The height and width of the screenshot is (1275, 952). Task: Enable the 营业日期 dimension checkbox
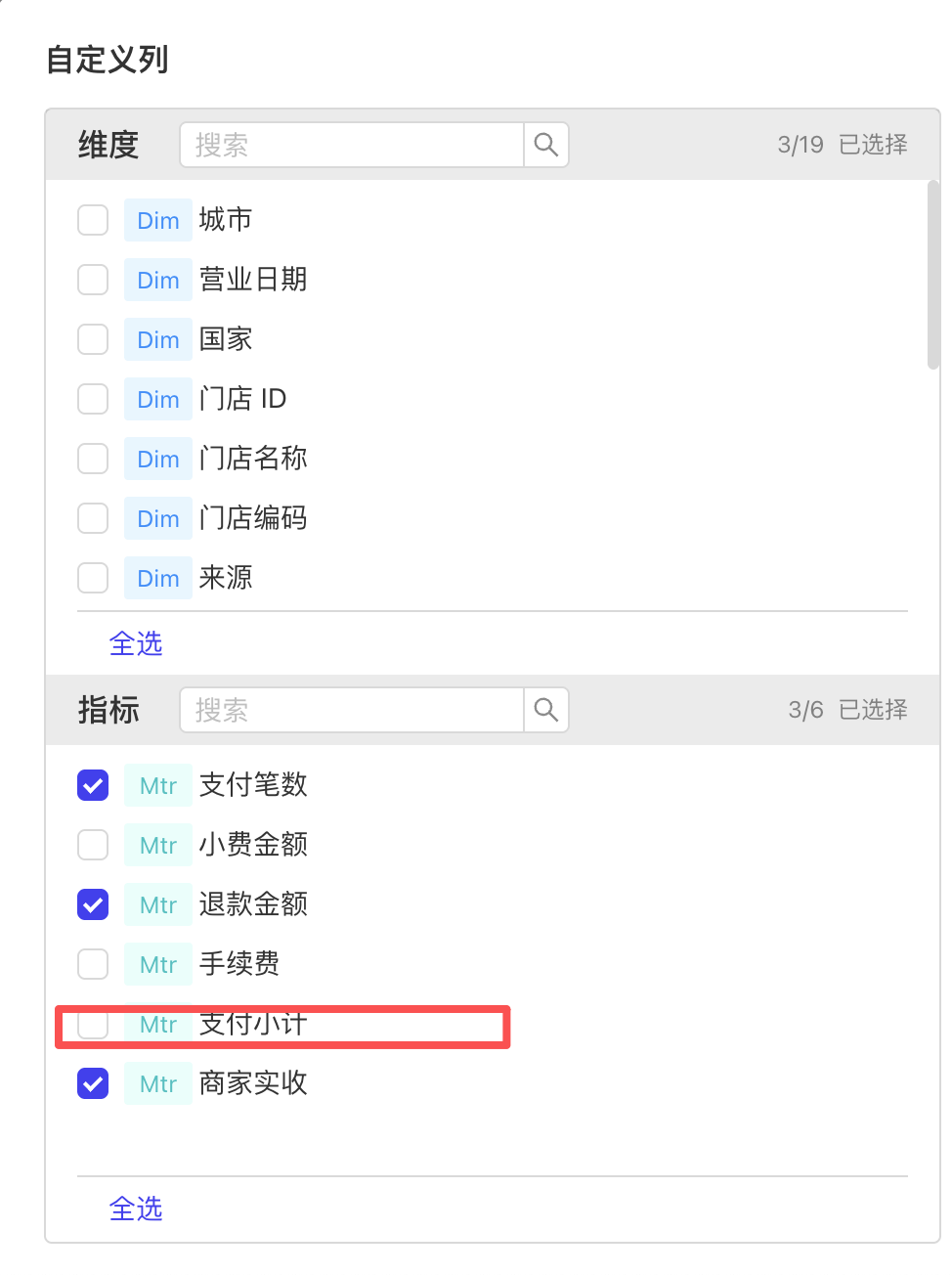coord(93,280)
